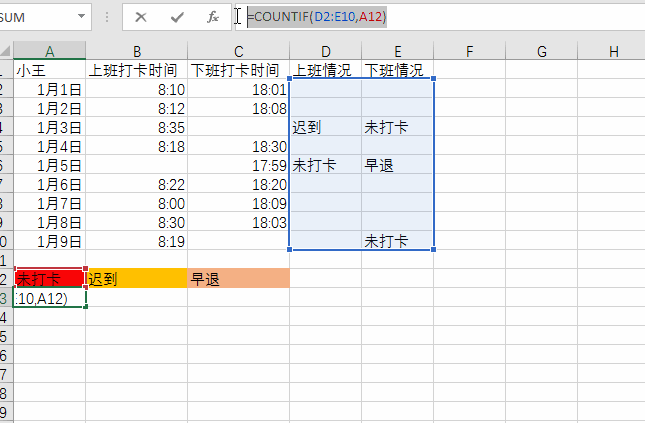The width and height of the screenshot is (645, 423).
Task: Select the date cell 1月4日
Action: coord(50,146)
